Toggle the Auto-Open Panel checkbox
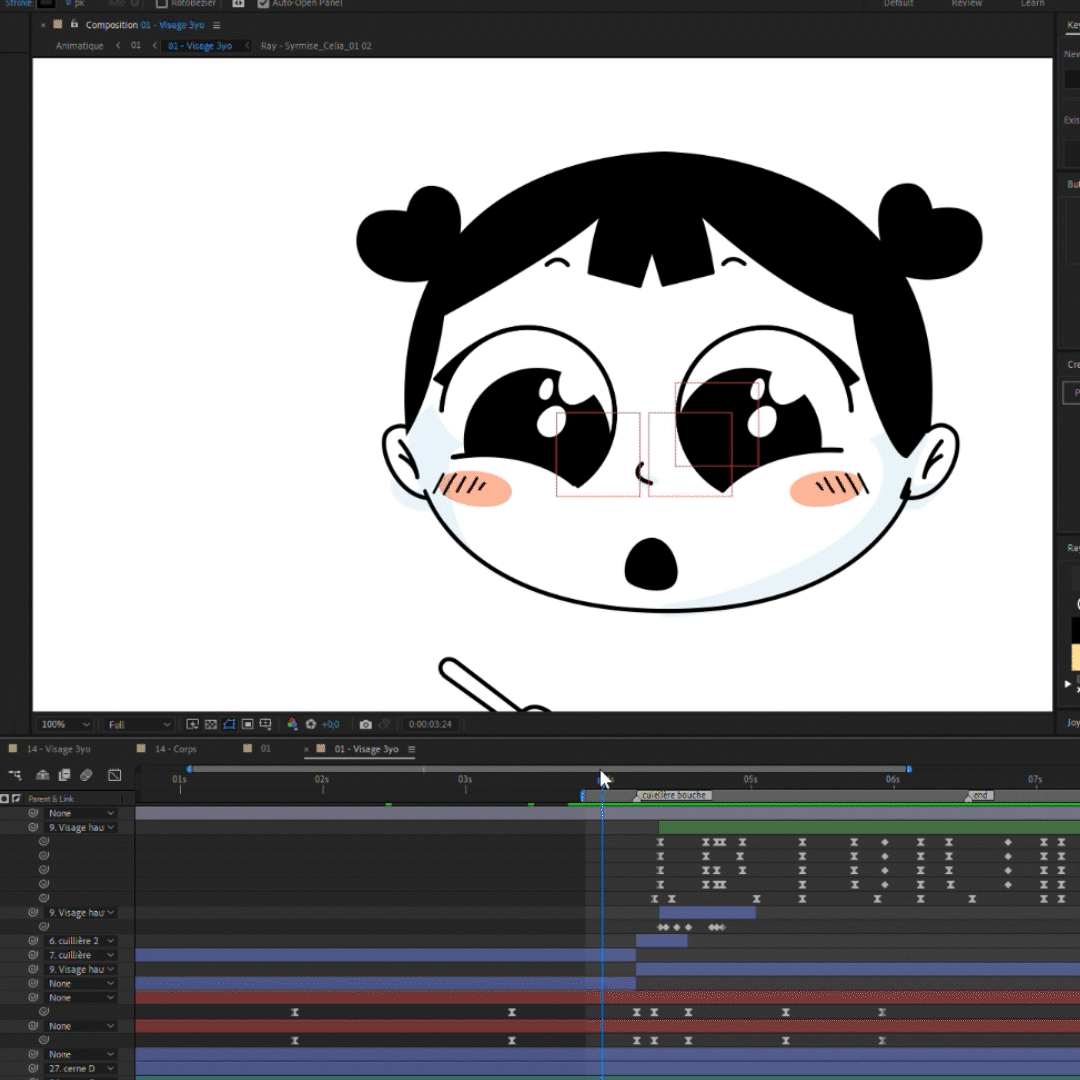Screen dimensions: 1080x1080 tap(262, 3)
